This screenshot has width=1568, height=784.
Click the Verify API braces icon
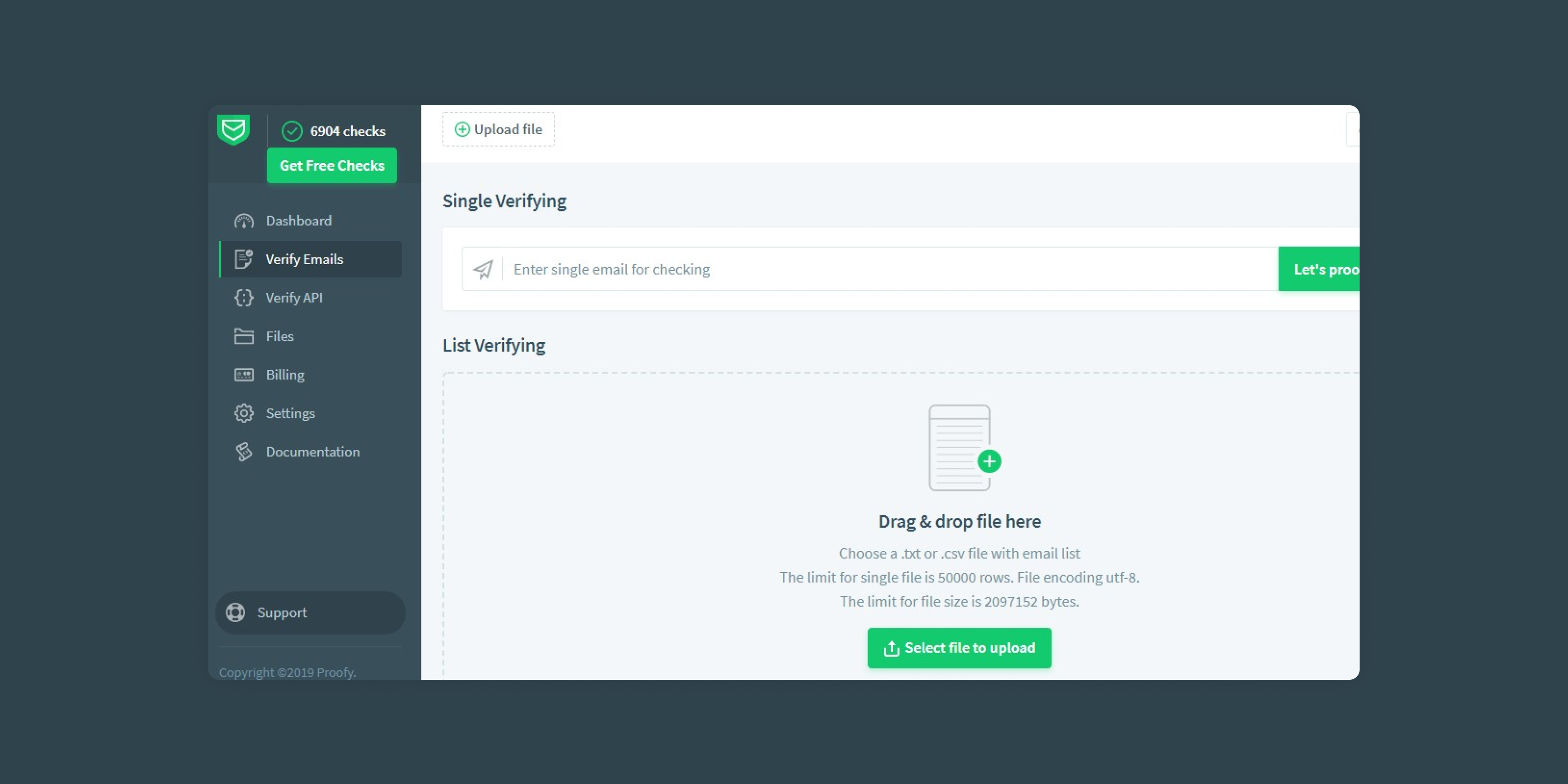coord(244,298)
